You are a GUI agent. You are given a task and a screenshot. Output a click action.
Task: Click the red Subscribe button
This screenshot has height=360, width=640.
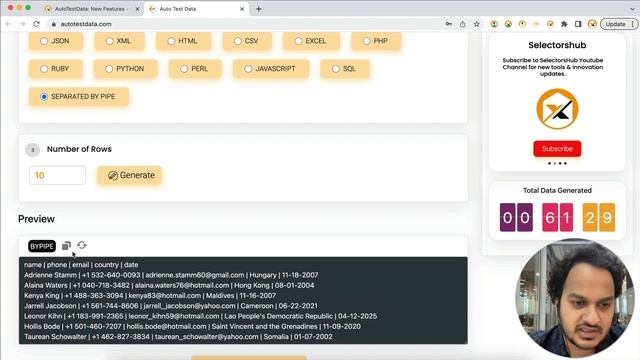(x=557, y=149)
